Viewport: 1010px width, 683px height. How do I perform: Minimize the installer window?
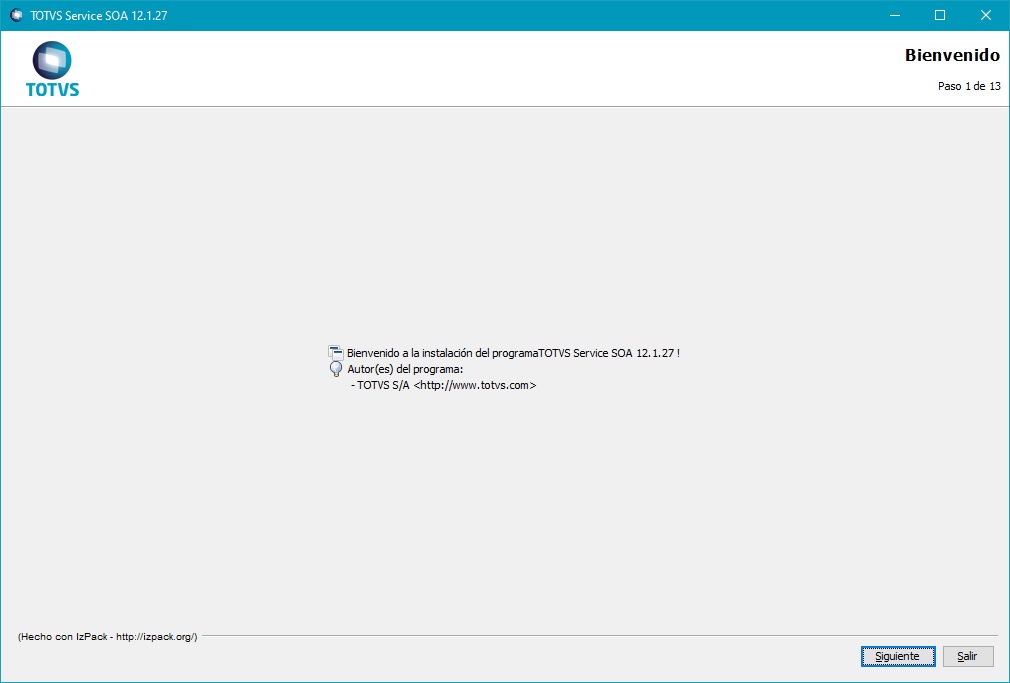pos(895,15)
